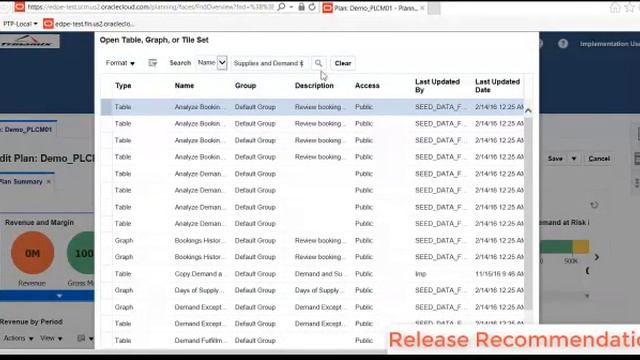Sort by the Last Updated Date column header
The width and height of the screenshot is (640, 360).
pyautogui.click(x=498, y=86)
